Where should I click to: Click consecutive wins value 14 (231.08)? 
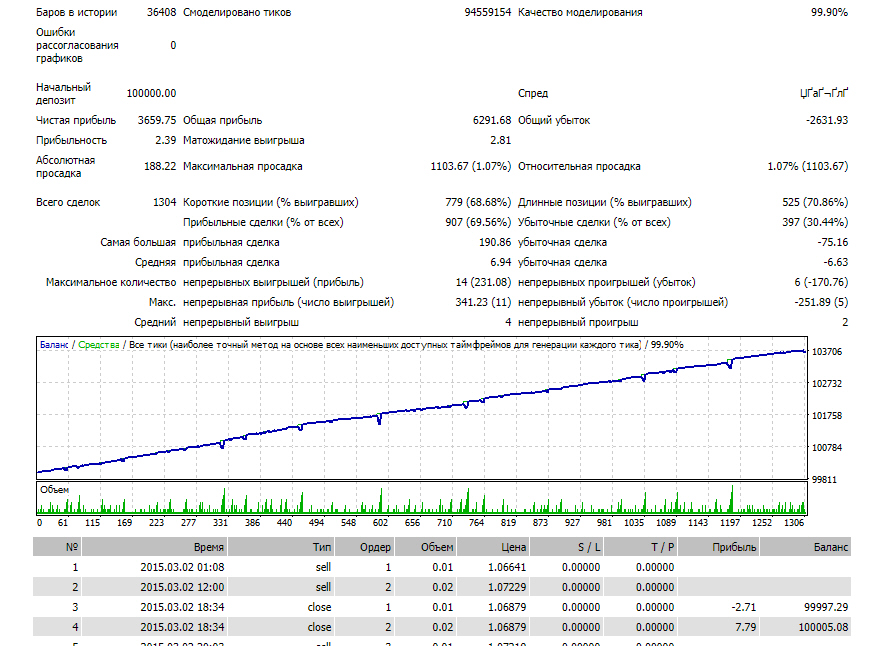click(x=483, y=283)
